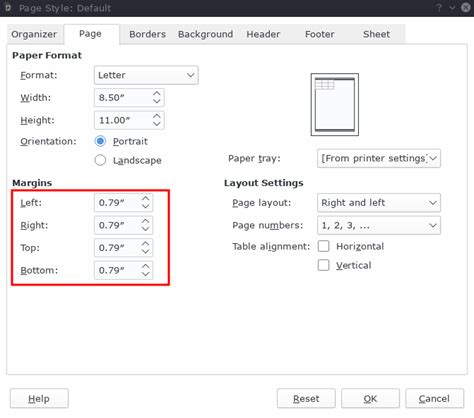Confirm settings with the OK button

(x=370, y=399)
